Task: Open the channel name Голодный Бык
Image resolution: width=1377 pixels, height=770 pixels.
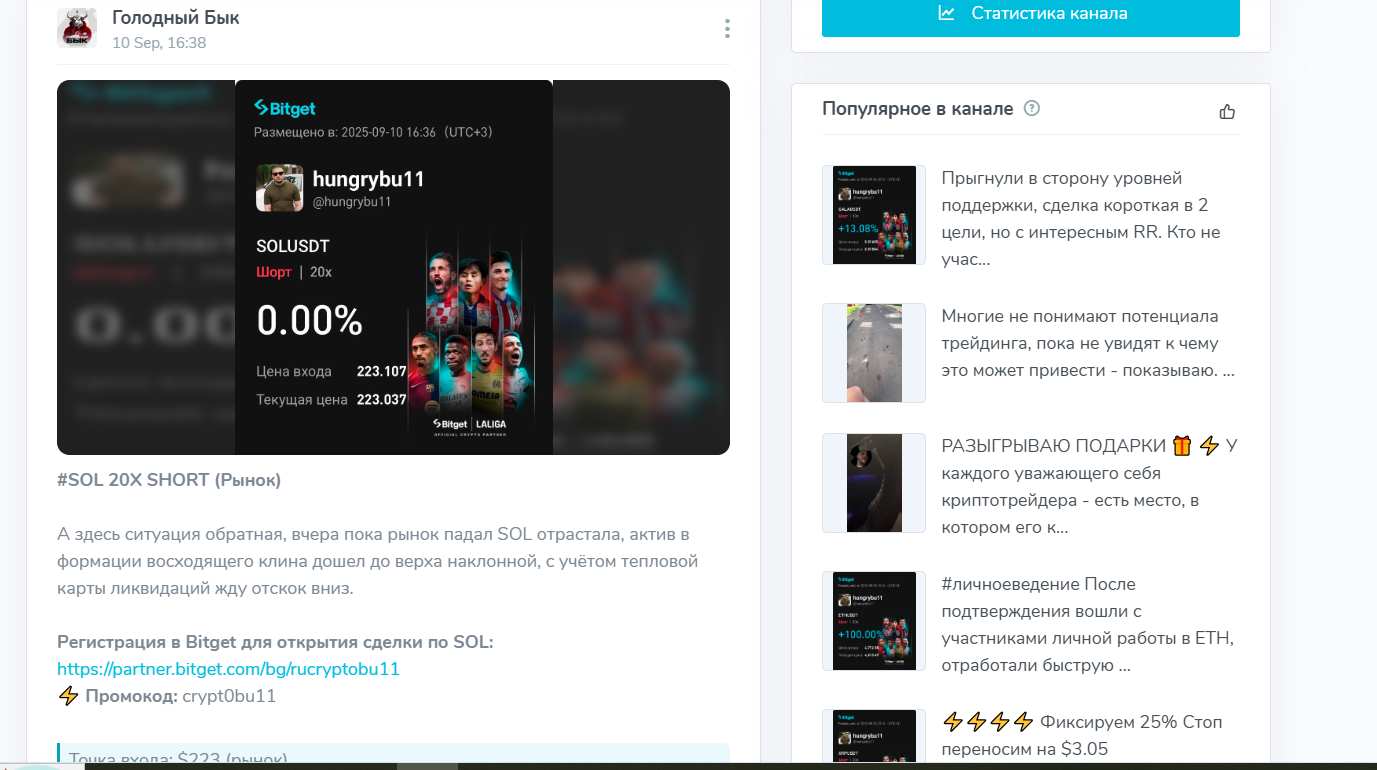Action: 175,17
